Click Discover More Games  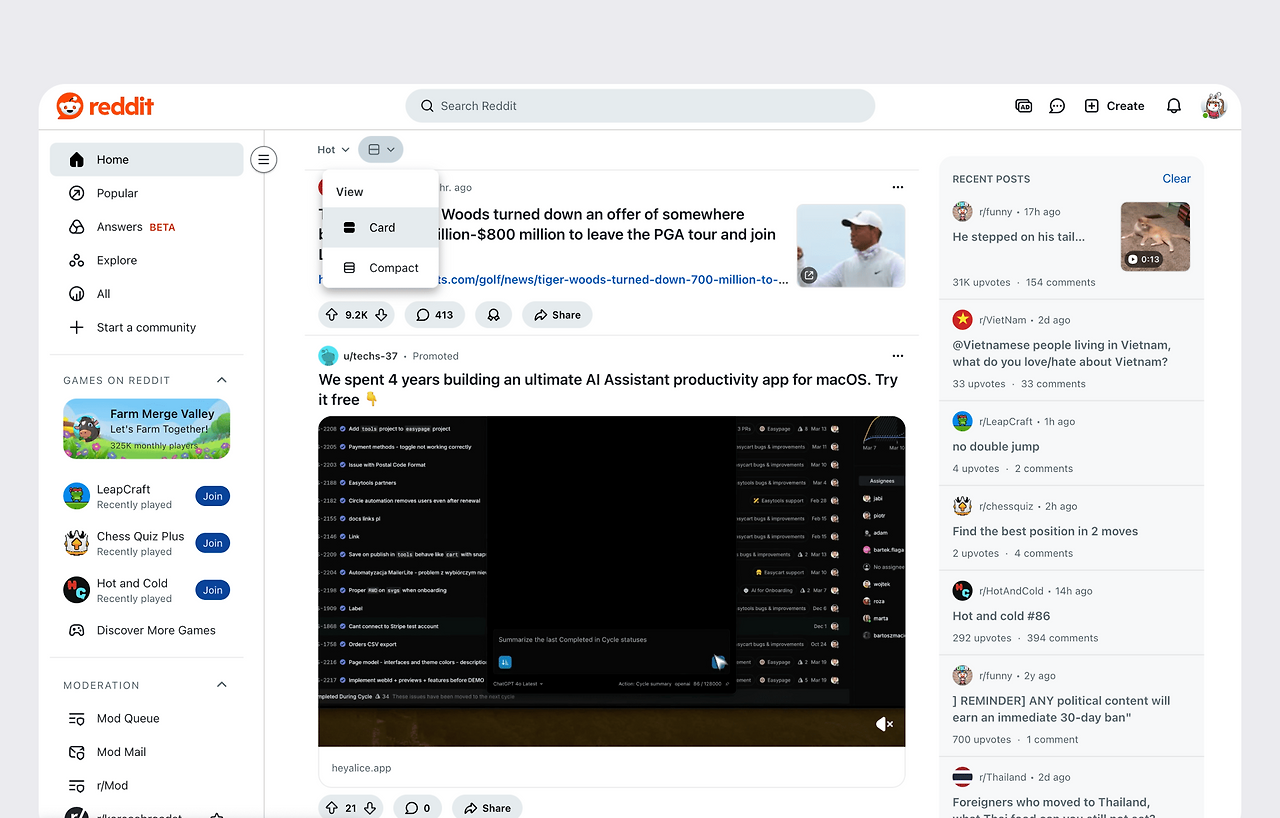(x=147, y=630)
